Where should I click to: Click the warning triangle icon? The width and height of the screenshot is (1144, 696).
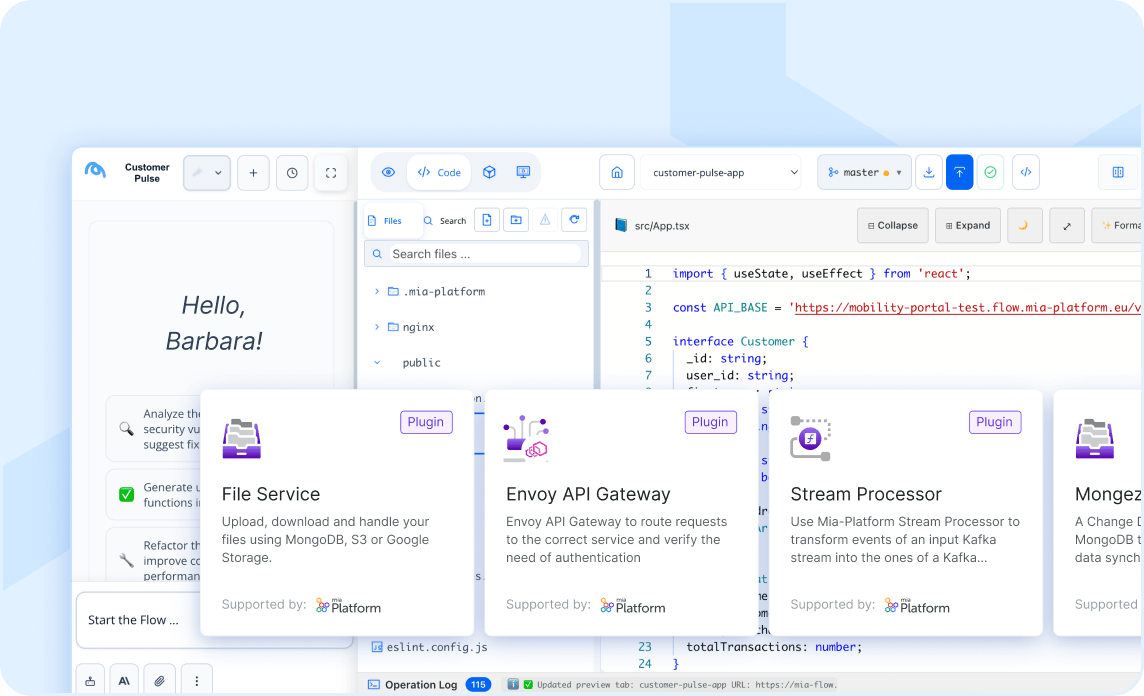[x=545, y=220]
